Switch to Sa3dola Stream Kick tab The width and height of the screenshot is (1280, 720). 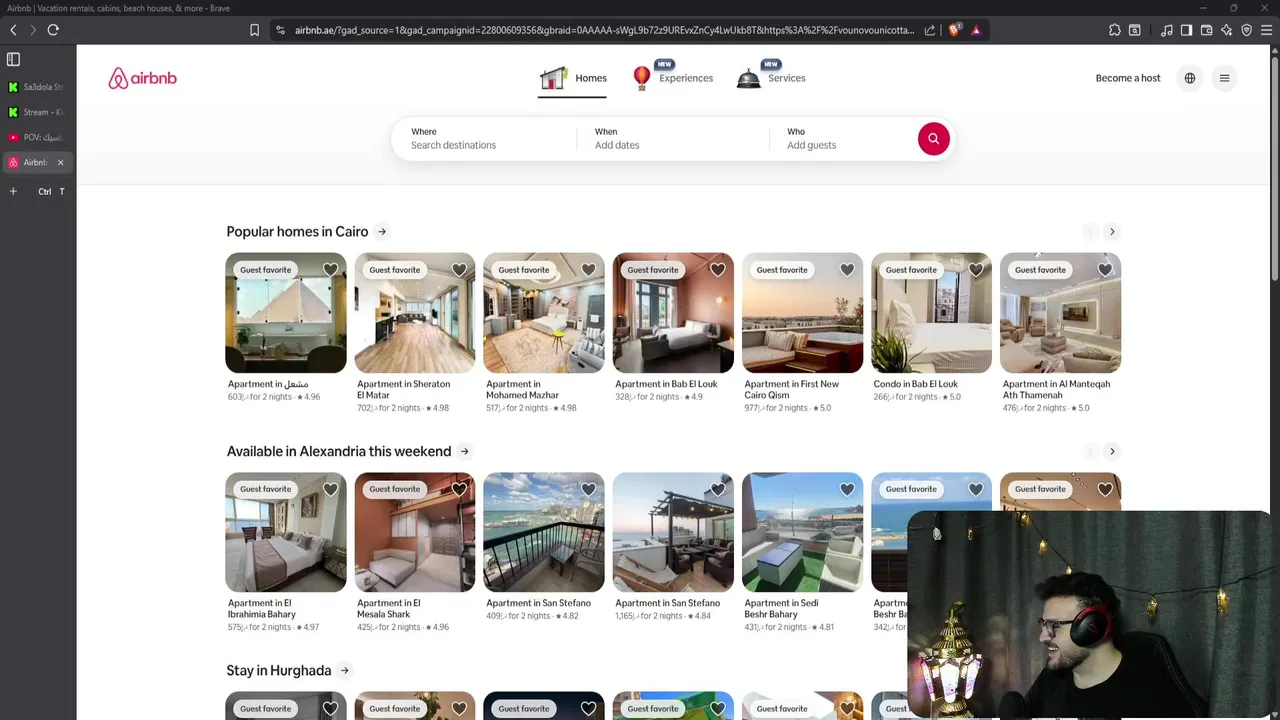pos(37,87)
